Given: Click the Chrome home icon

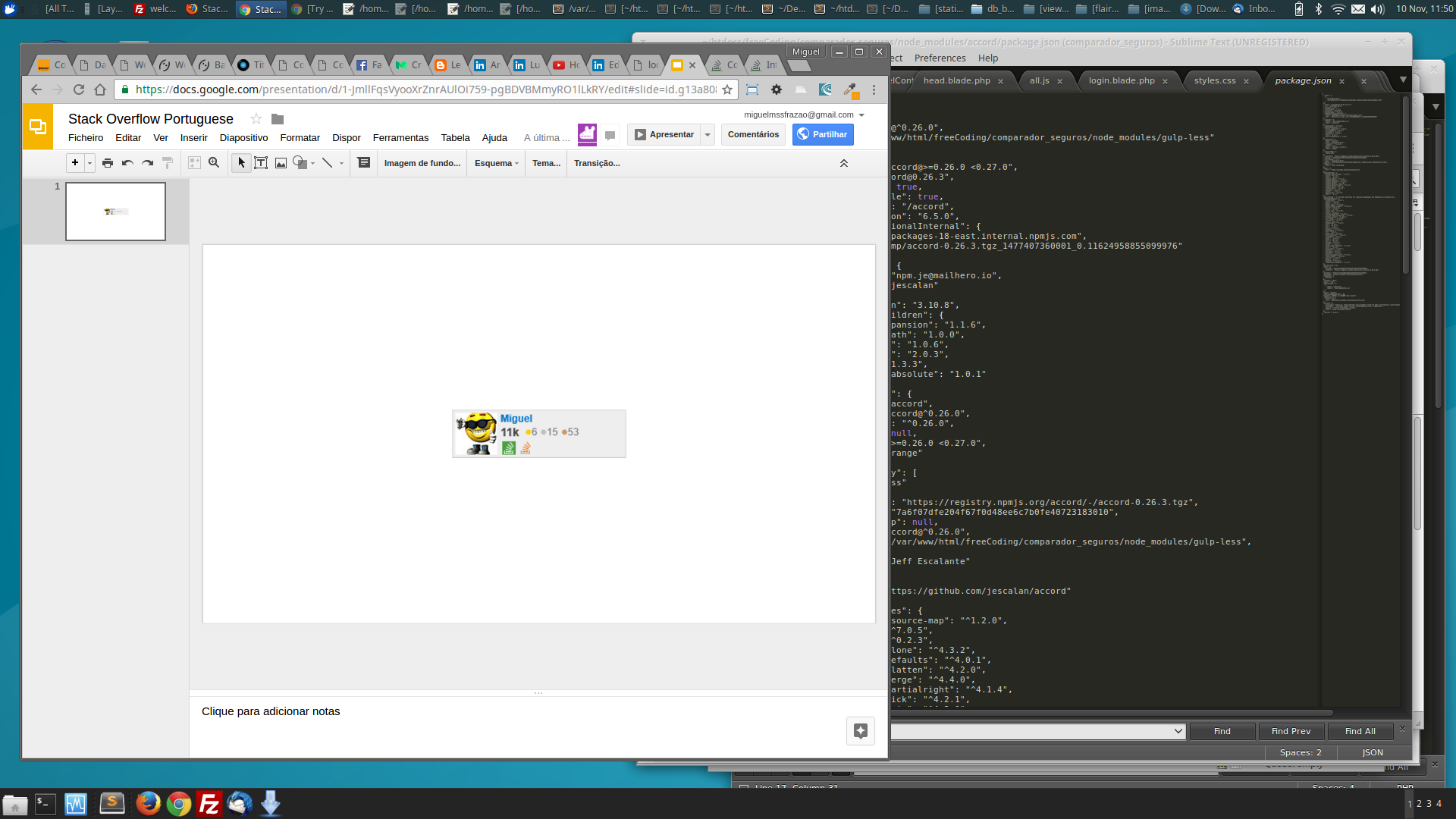Looking at the screenshot, I should pyautogui.click(x=100, y=89).
